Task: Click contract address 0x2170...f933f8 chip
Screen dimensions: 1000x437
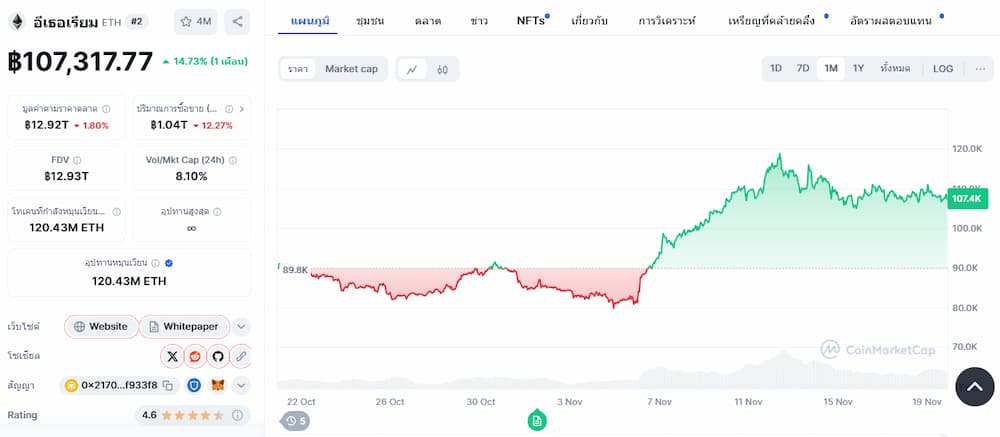Action: coord(119,385)
